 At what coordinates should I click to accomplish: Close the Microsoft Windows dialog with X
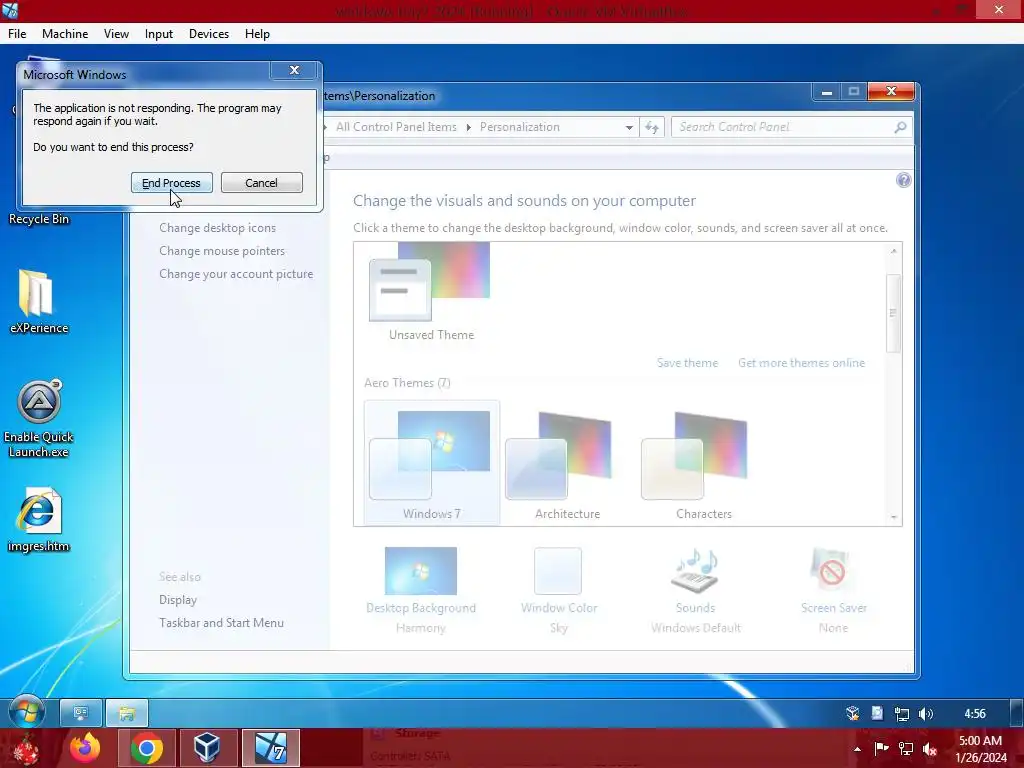[x=295, y=70]
